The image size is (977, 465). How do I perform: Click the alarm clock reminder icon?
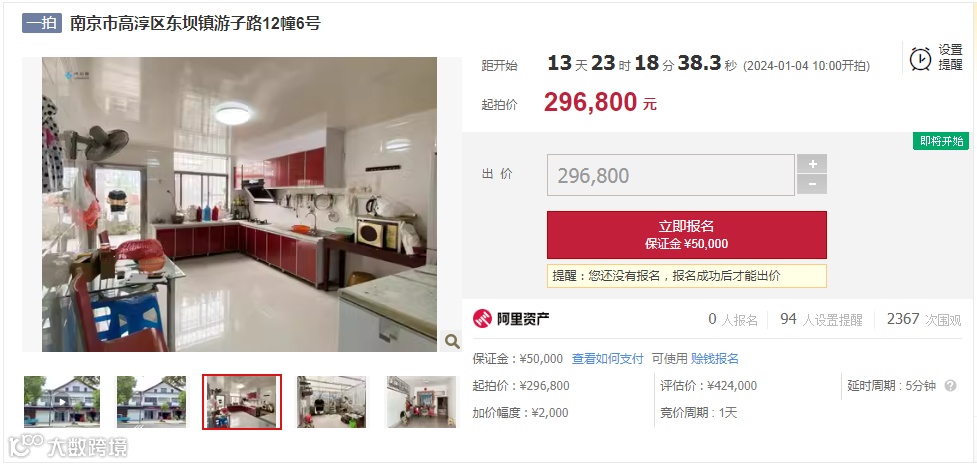920,59
